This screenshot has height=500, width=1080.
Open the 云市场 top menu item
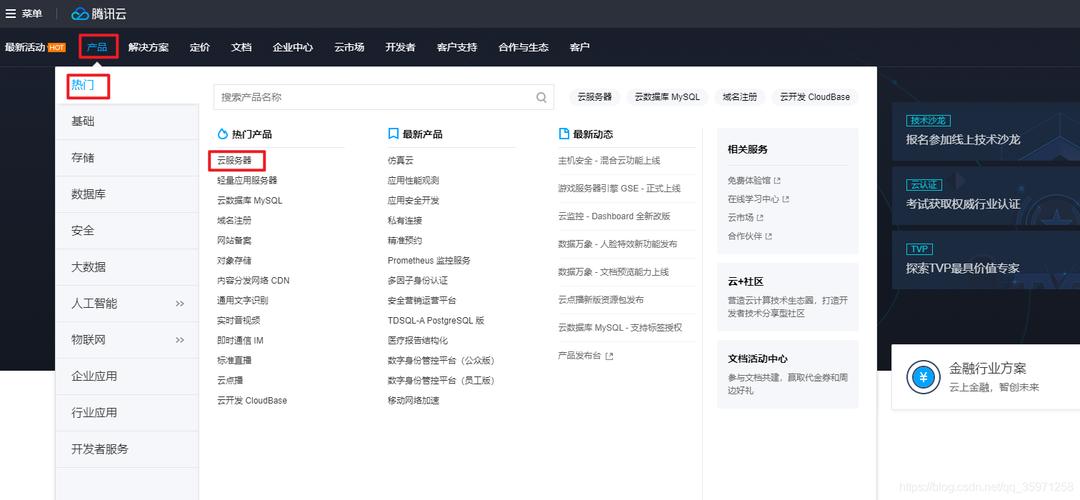pos(349,48)
